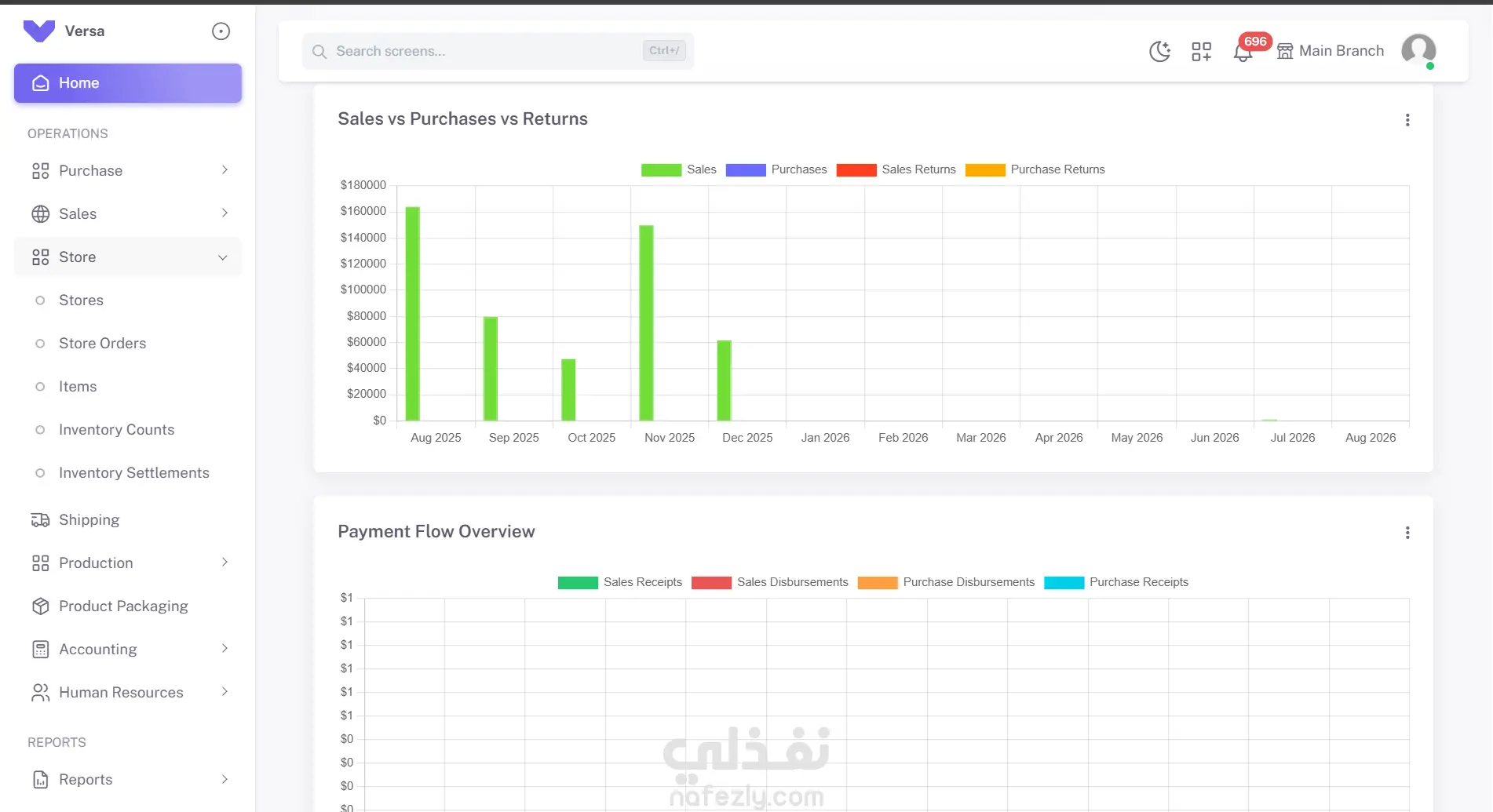Image resolution: width=1493 pixels, height=812 pixels.
Task: Expand the Purchase menu section
Action: (128, 171)
